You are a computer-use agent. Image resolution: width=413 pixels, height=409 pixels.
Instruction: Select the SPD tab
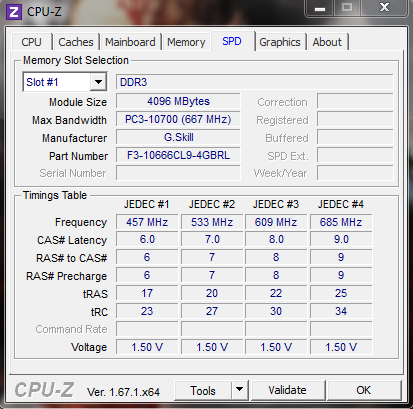point(232,41)
